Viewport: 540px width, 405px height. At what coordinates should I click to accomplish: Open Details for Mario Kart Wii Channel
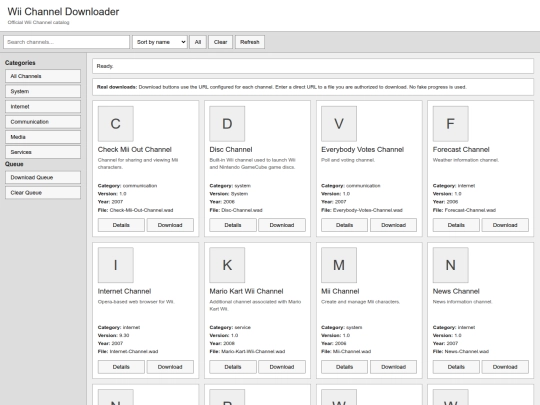point(233,367)
